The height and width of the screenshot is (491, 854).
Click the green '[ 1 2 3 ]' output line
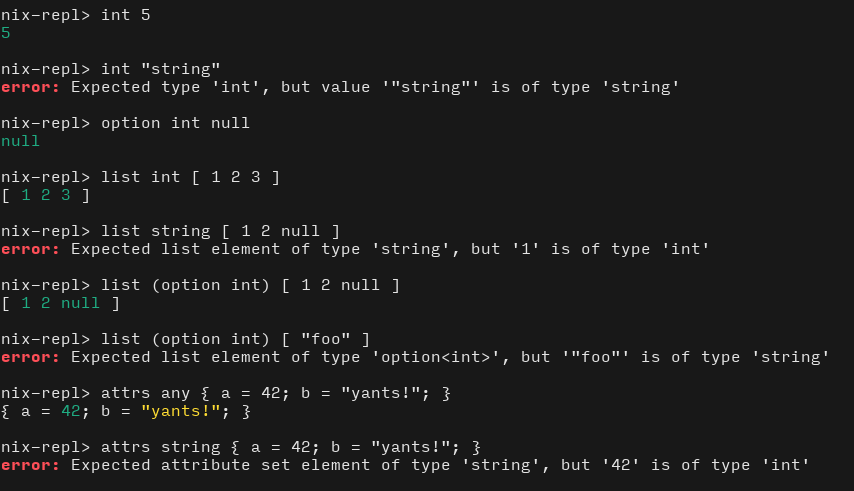click(45, 195)
